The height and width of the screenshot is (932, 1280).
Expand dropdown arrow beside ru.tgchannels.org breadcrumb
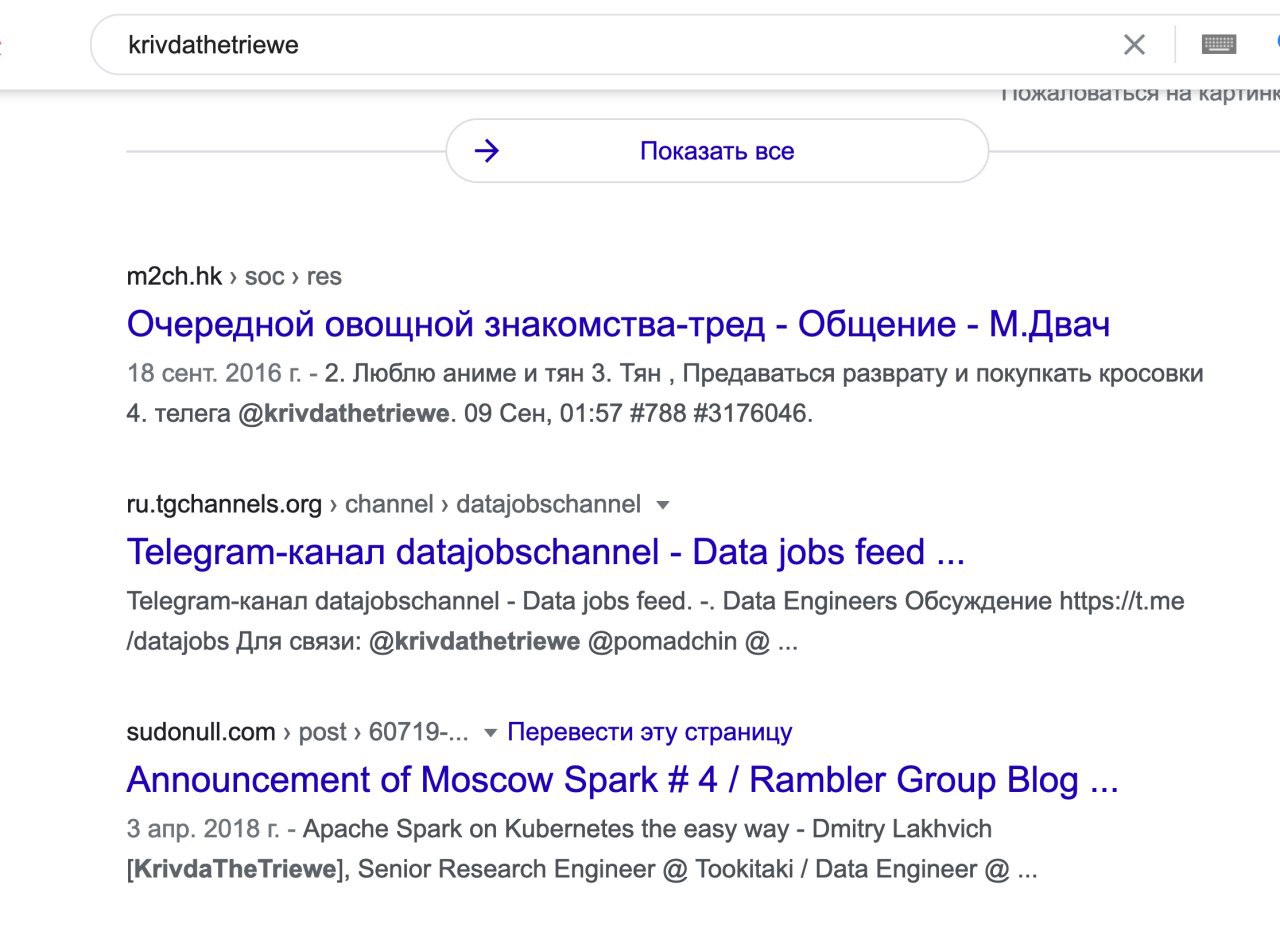pyautogui.click(x=661, y=505)
